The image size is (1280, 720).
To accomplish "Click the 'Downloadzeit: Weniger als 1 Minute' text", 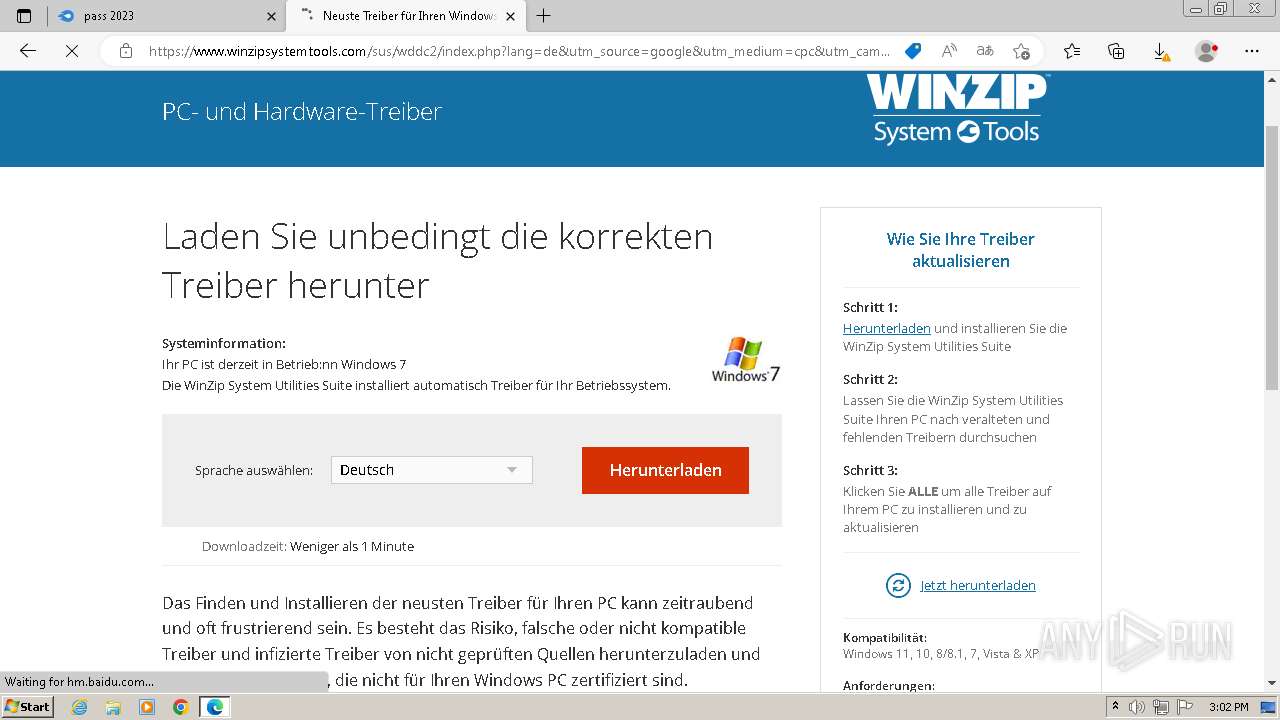I will click(x=307, y=546).
